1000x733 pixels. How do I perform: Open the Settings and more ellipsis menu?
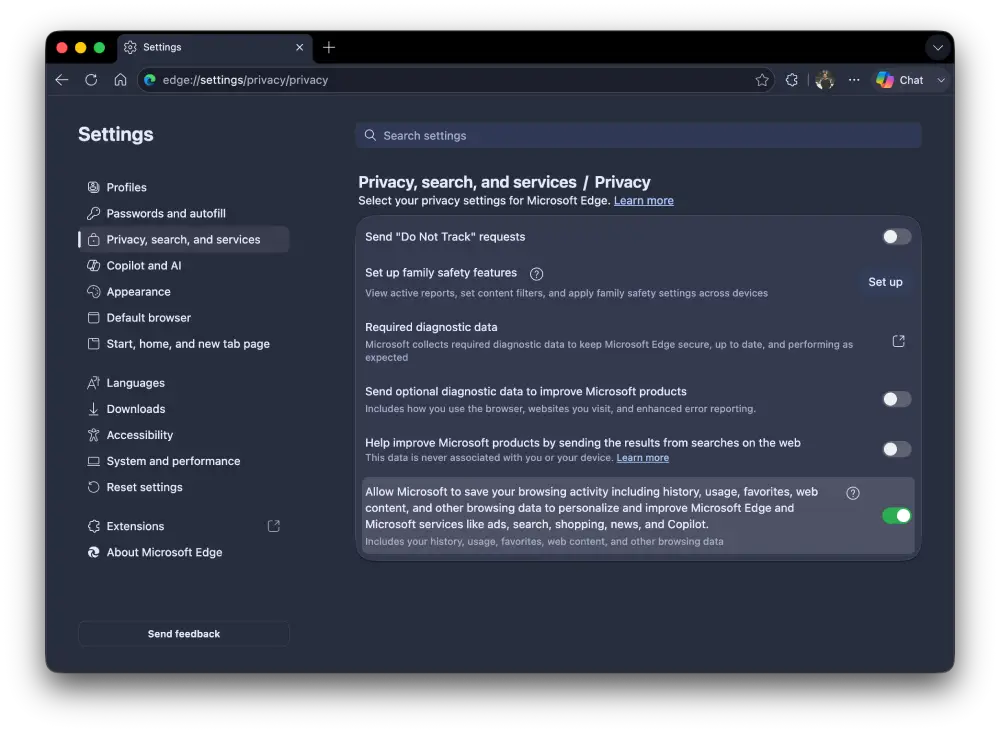pos(854,80)
